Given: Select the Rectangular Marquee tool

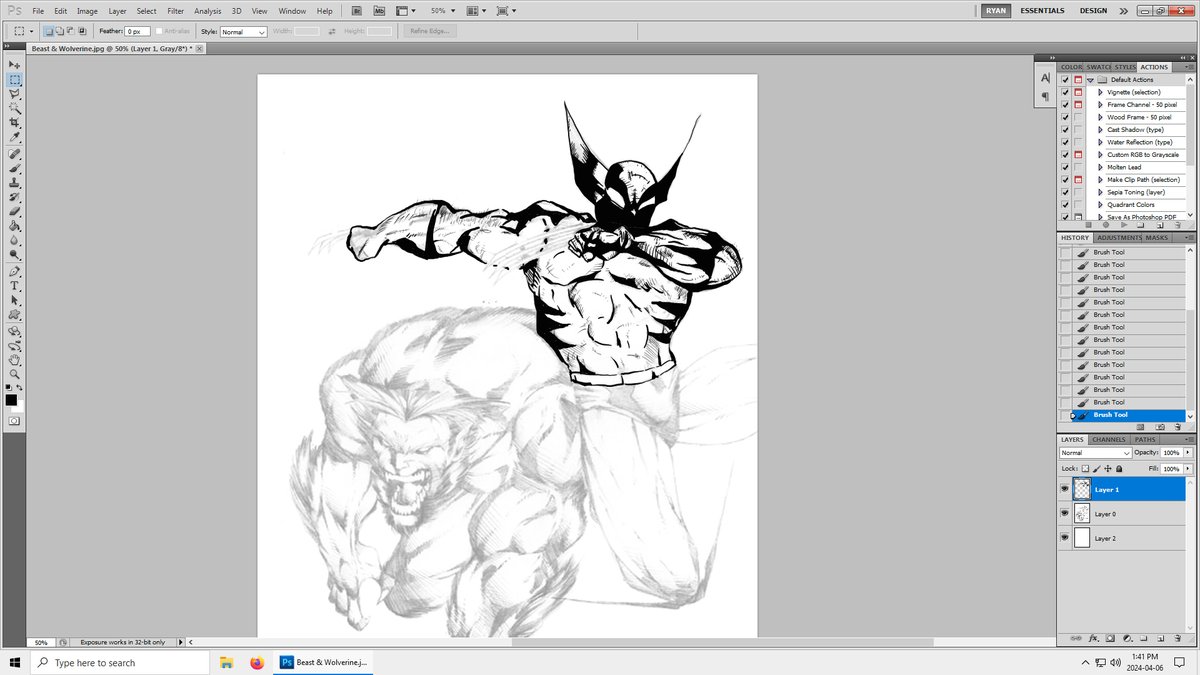Looking at the screenshot, I should (x=15, y=79).
